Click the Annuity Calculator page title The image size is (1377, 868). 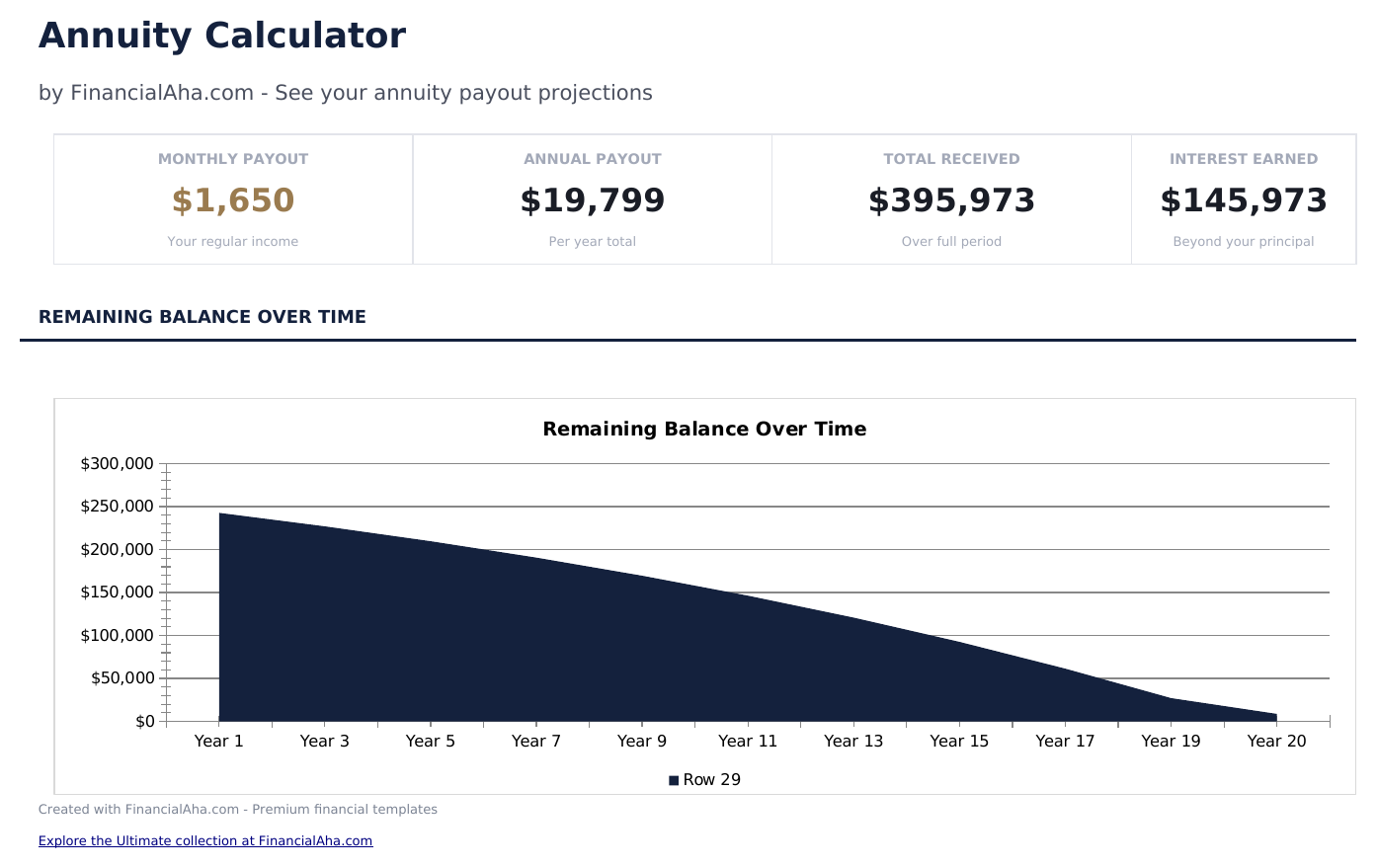click(221, 35)
